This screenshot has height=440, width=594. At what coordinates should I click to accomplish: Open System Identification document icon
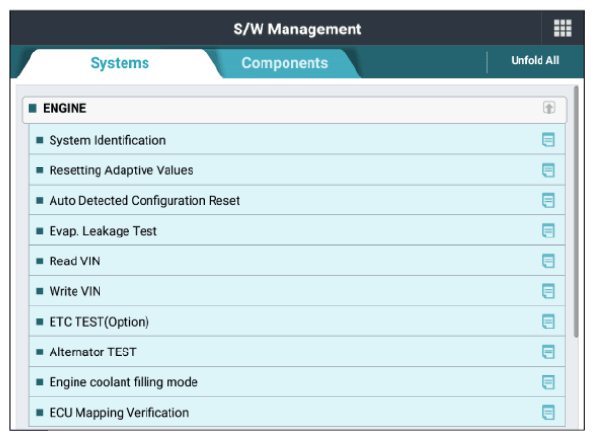pyautogui.click(x=548, y=140)
